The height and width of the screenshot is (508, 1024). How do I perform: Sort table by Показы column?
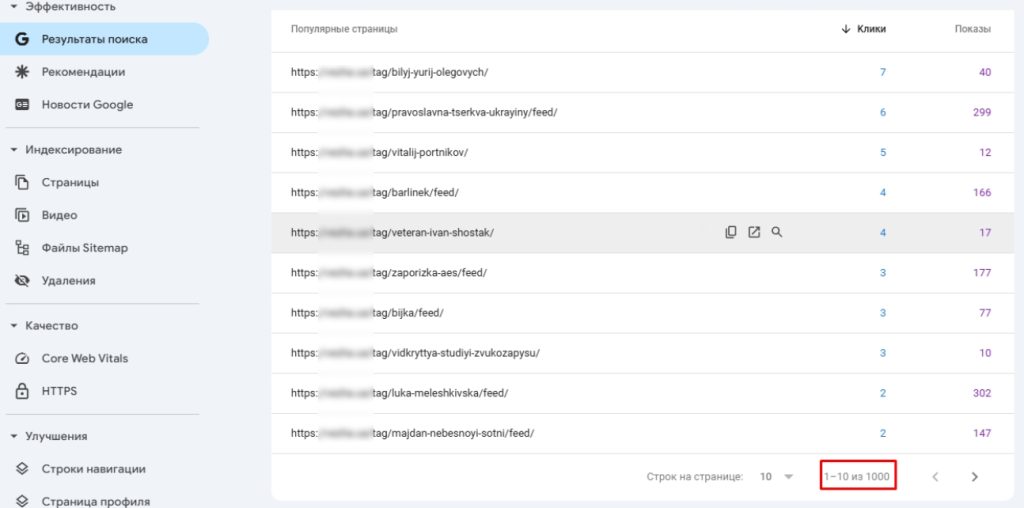(972, 29)
